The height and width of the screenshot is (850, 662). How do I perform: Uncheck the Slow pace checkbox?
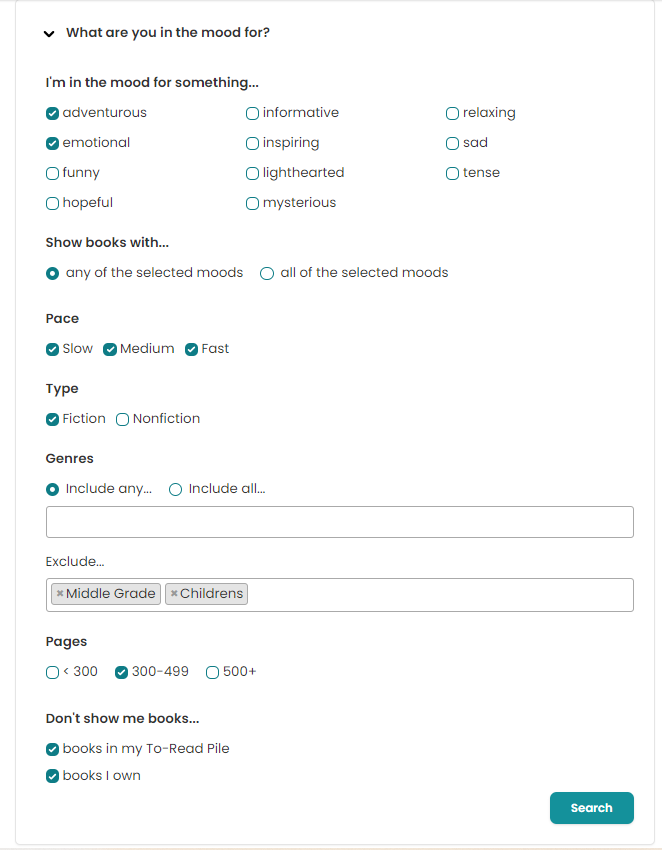53,349
